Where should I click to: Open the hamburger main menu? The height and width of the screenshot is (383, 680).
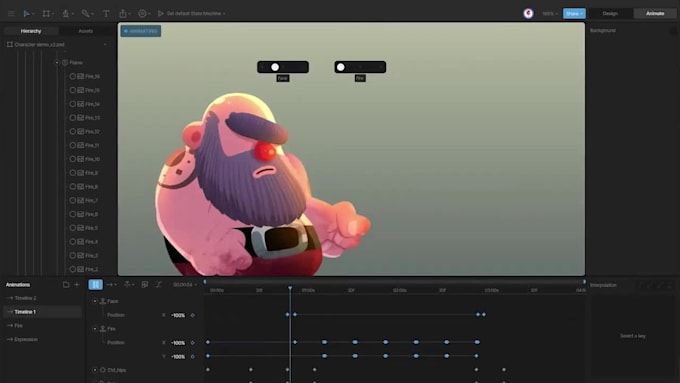[11, 13]
